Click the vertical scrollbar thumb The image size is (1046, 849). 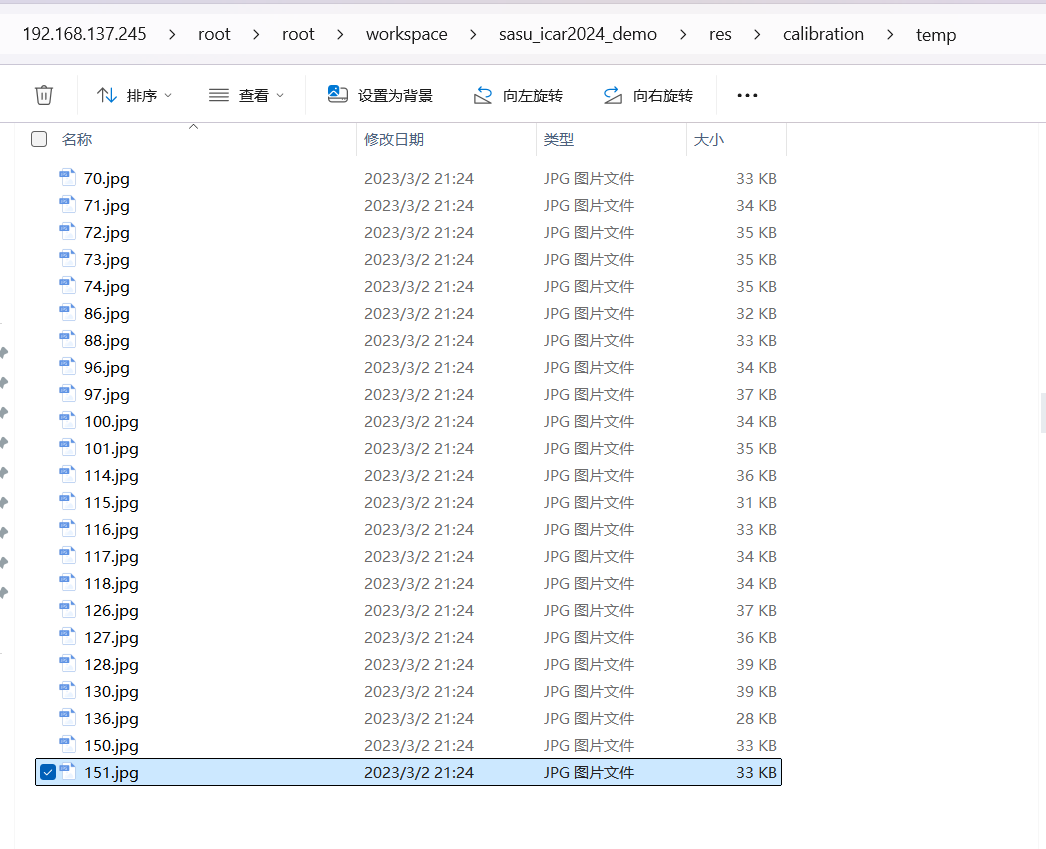pos(1043,413)
